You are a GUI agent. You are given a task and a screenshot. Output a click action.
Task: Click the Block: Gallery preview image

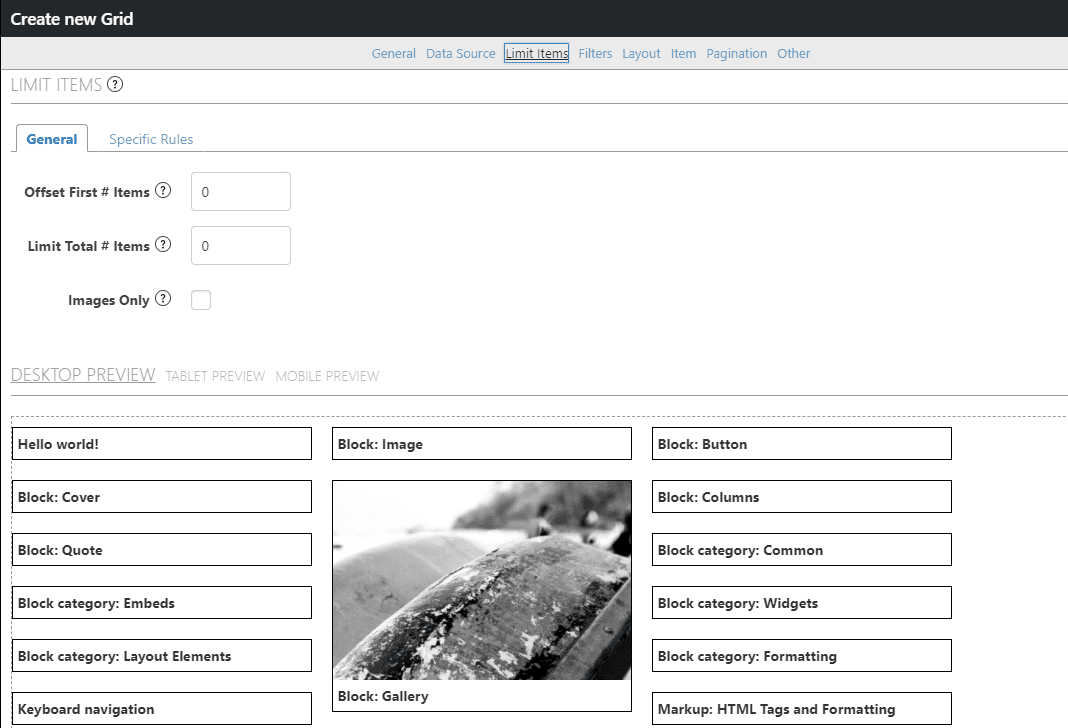coord(481,580)
